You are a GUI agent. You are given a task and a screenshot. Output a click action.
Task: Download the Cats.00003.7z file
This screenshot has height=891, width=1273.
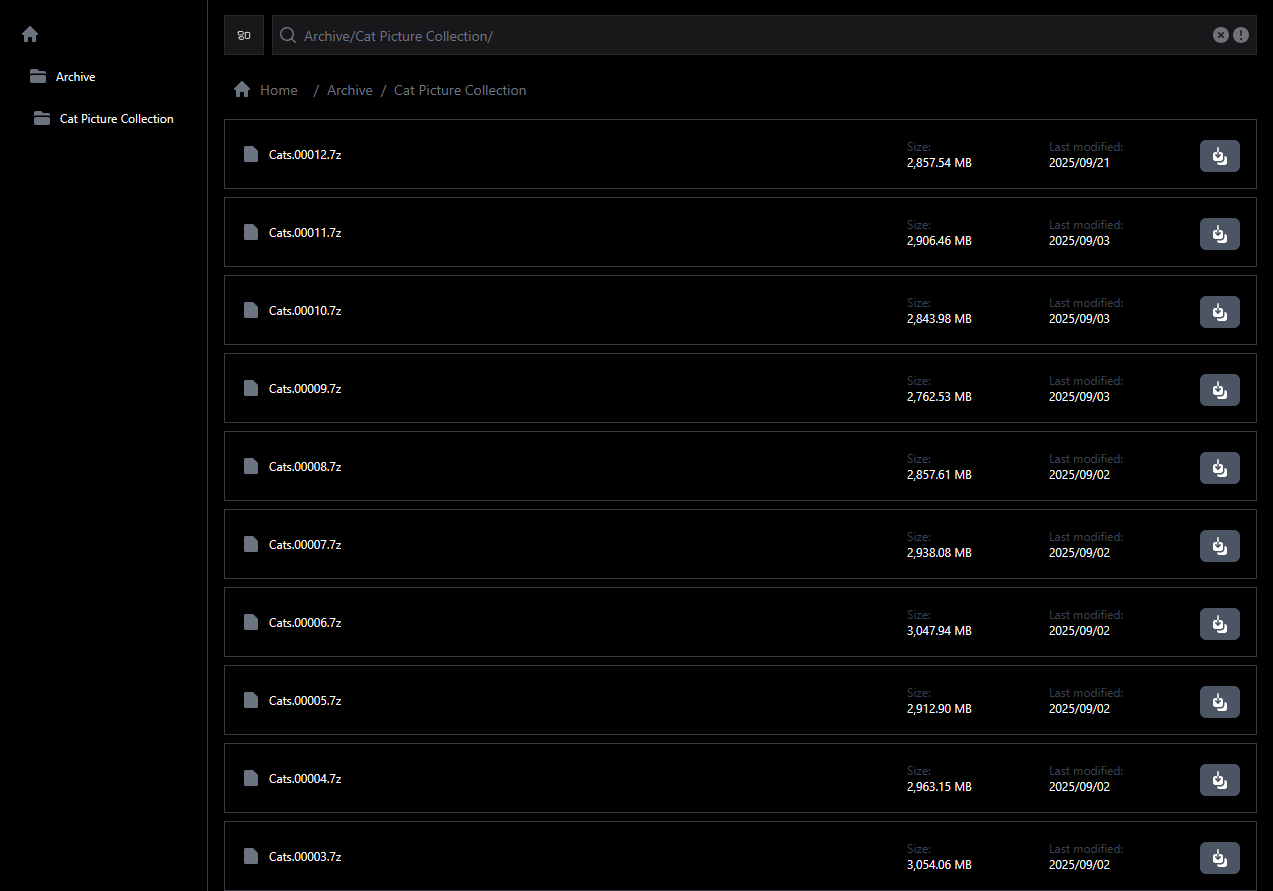pyautogui.click(x=1219, y=858)
